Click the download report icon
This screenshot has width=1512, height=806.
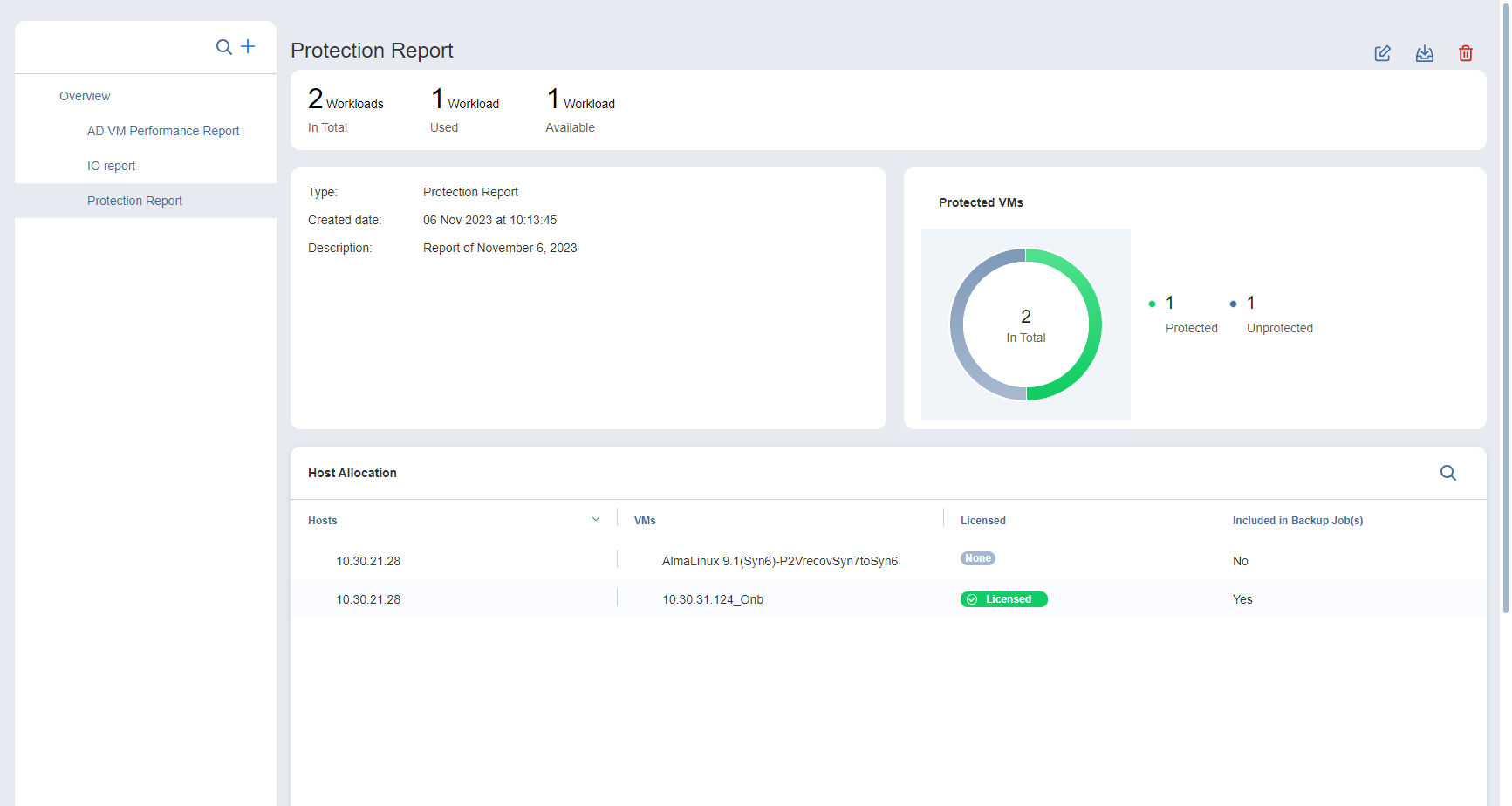(1424, 54)
